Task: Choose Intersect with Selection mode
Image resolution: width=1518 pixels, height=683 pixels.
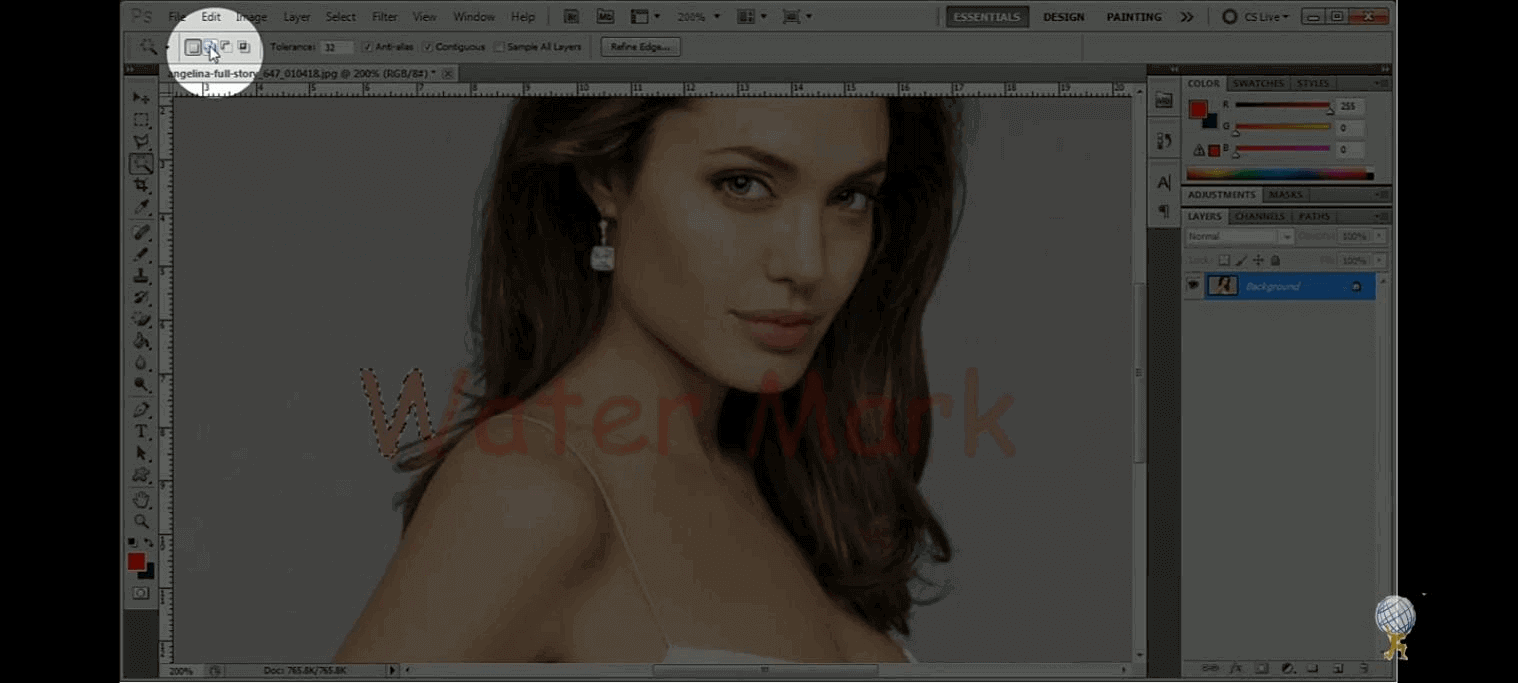Action: click(243, 47)
